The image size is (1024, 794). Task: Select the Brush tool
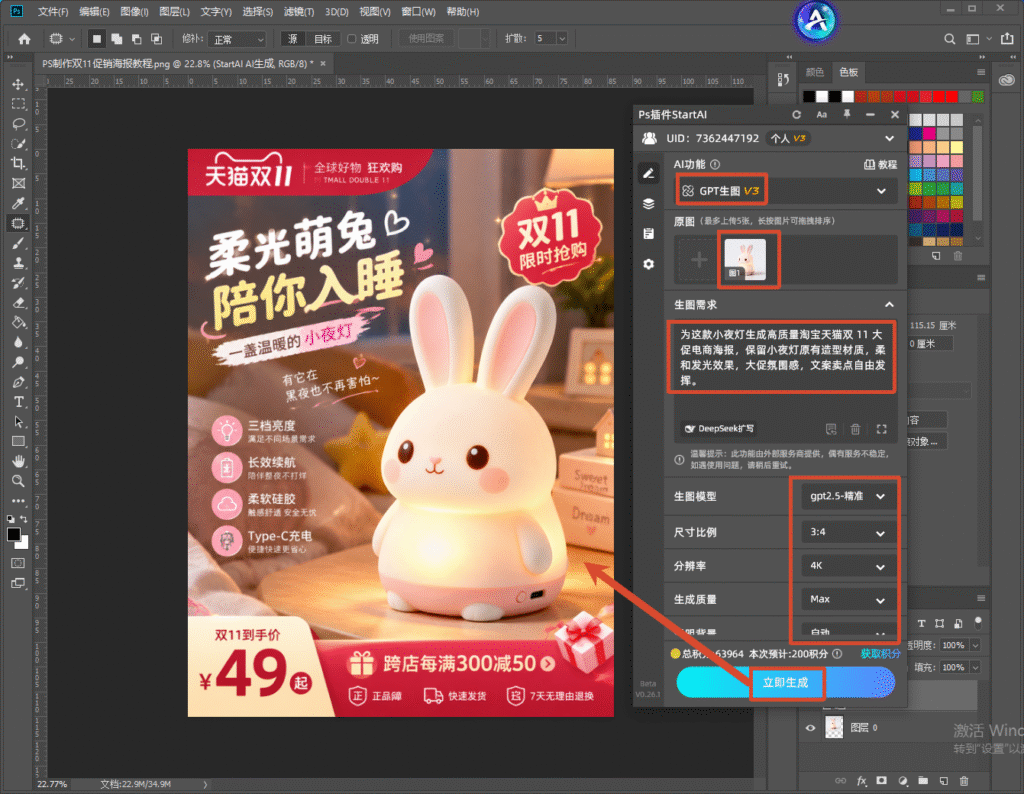click(18, 243)
